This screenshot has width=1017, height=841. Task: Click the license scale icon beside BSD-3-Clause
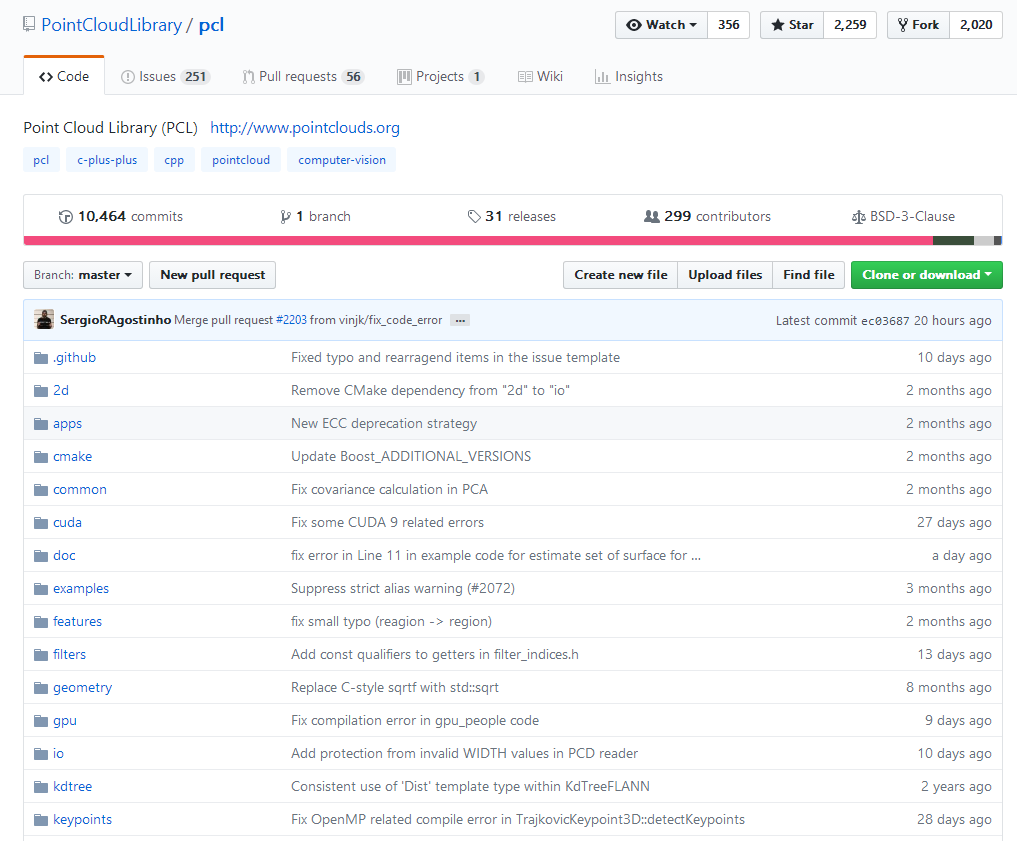(858, 217)
